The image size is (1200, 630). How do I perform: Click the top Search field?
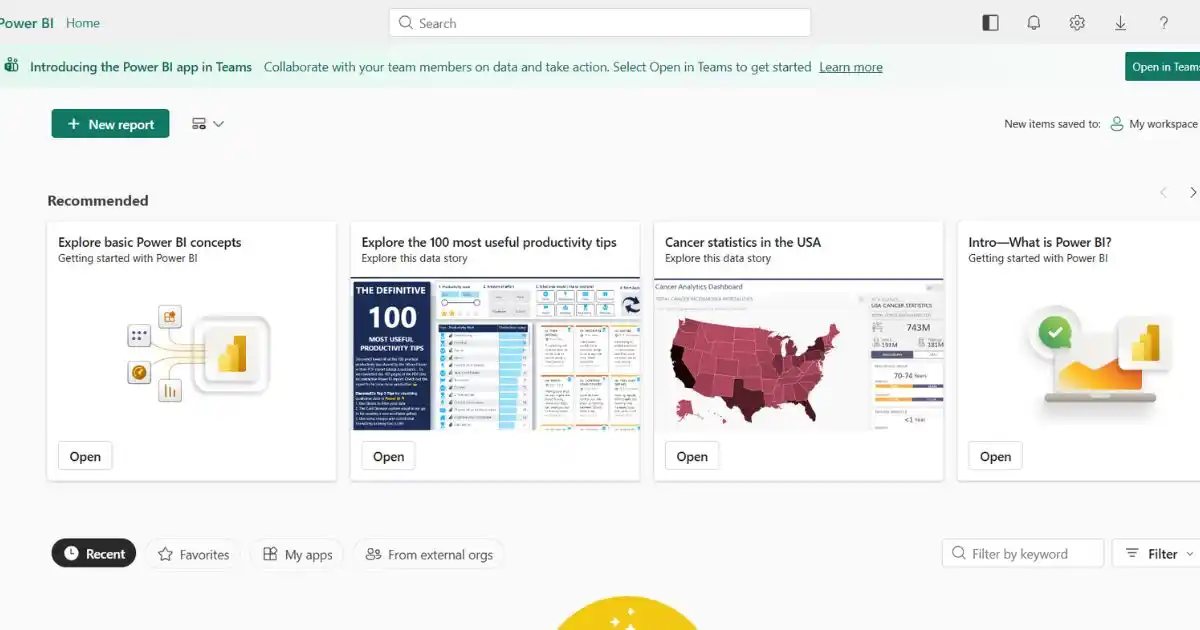click(x=600, y=23)
